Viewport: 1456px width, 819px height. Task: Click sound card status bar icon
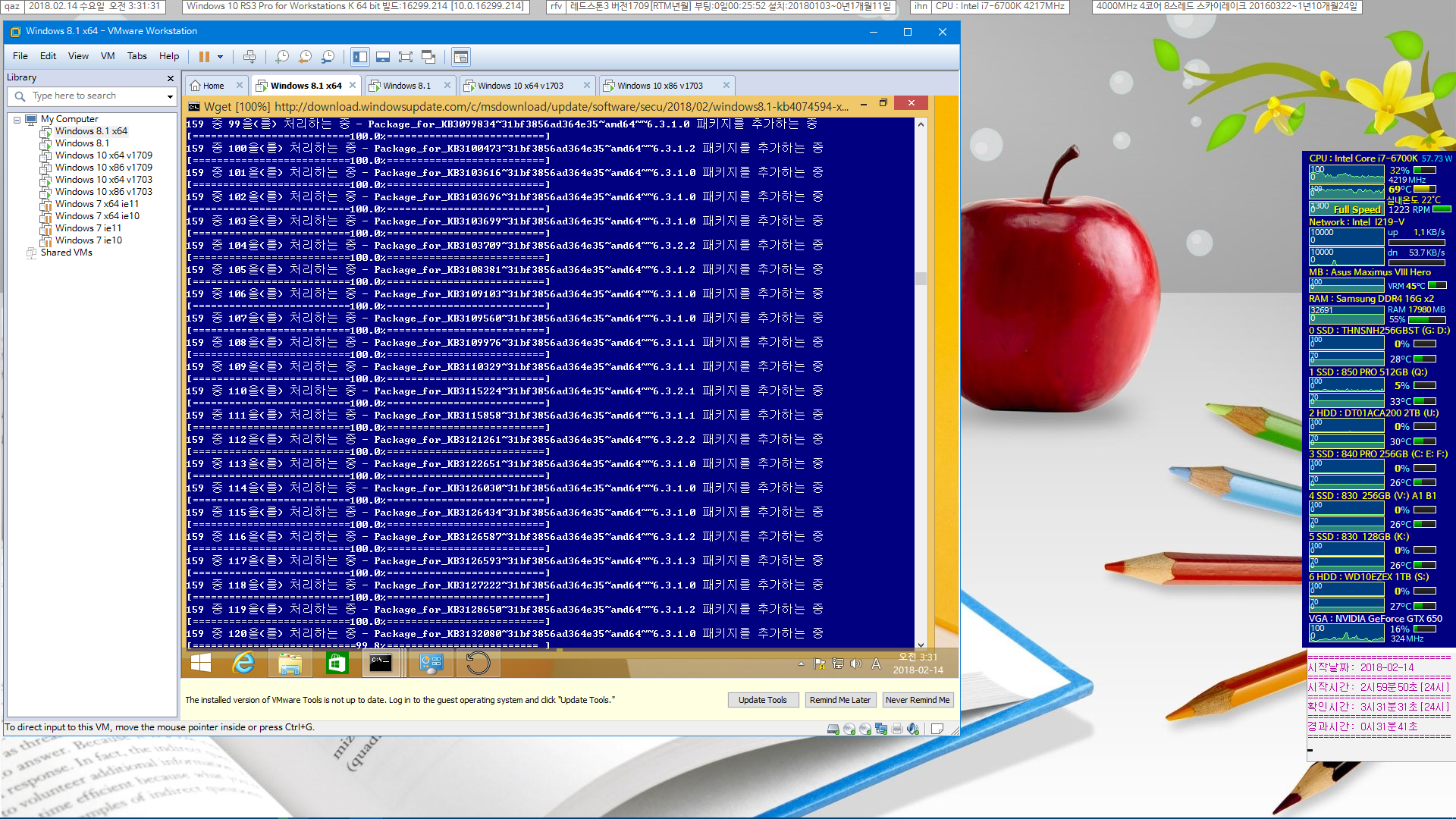(913, 729)
